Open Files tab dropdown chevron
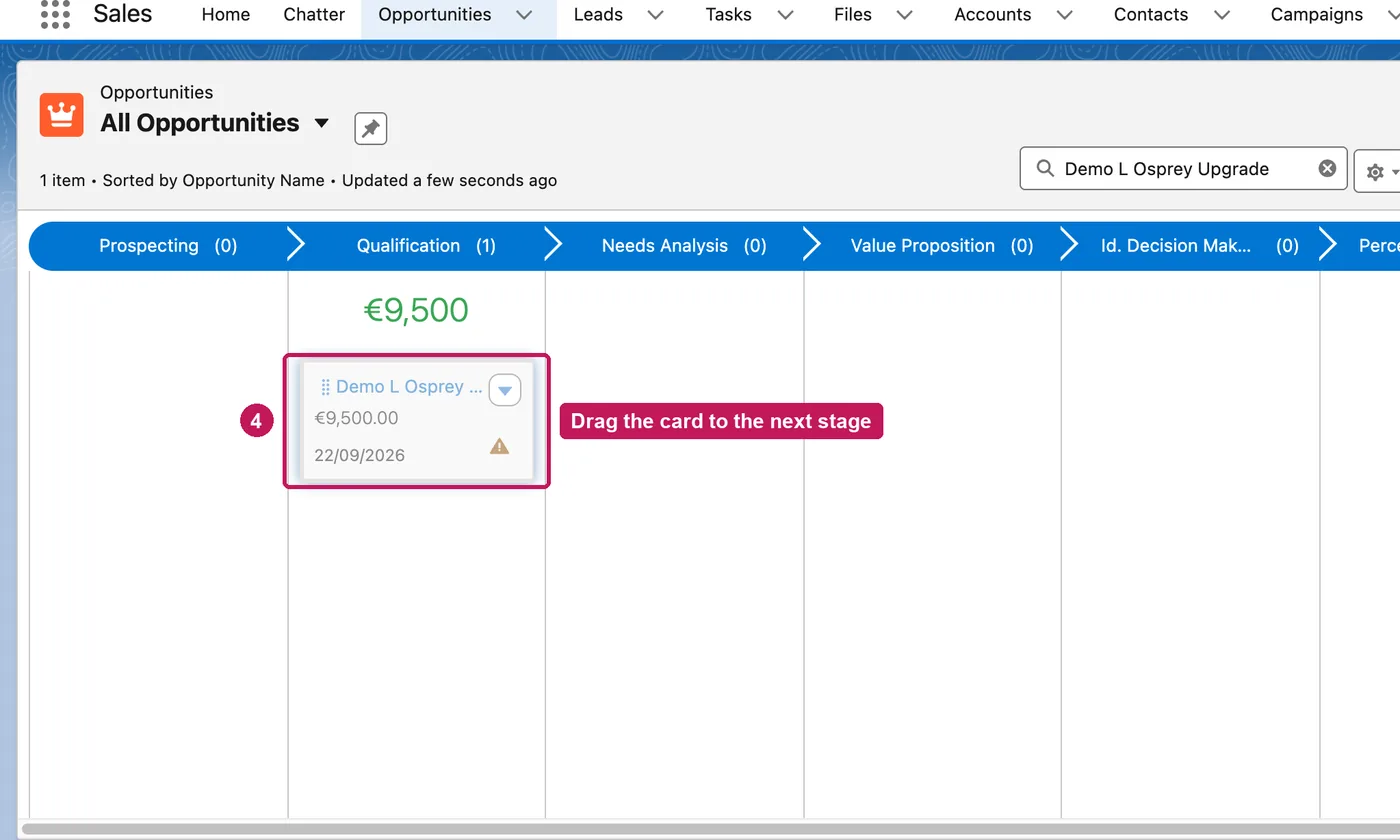 tap(905, 15)
